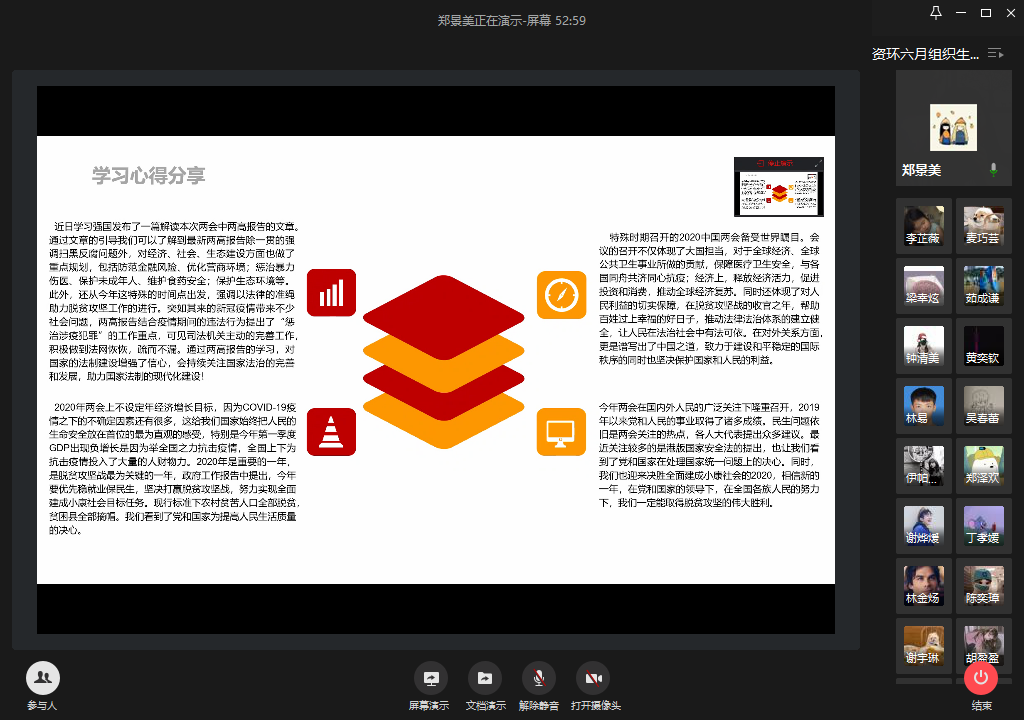Pin the meeting window on top

936,12
